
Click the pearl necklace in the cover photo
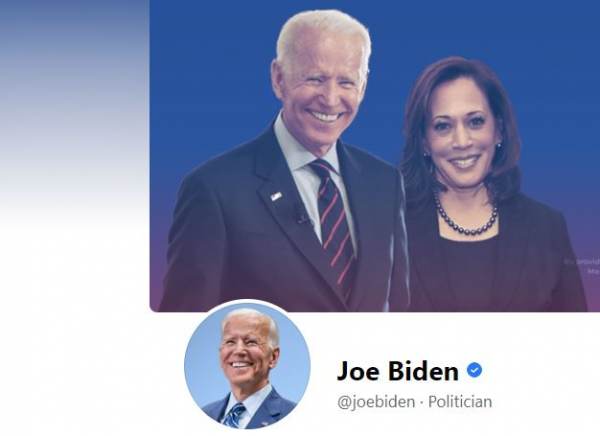coord(466,216)
